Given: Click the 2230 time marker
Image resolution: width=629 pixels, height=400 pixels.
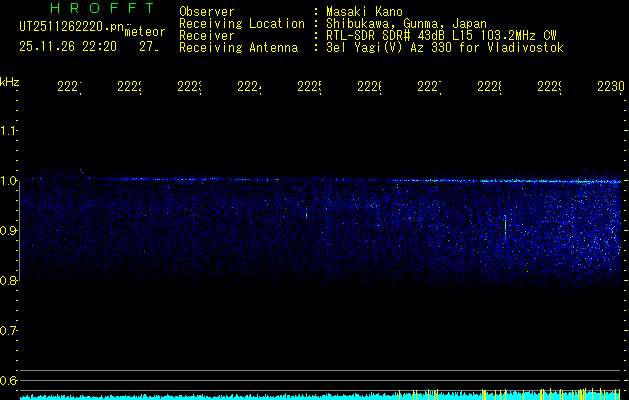Looking at the screenshot, I should tap(611, 86).
